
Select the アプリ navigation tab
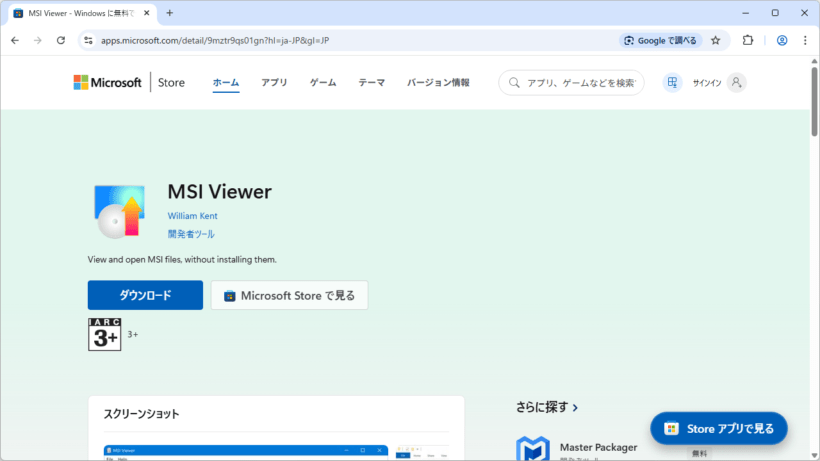point(275,83)
